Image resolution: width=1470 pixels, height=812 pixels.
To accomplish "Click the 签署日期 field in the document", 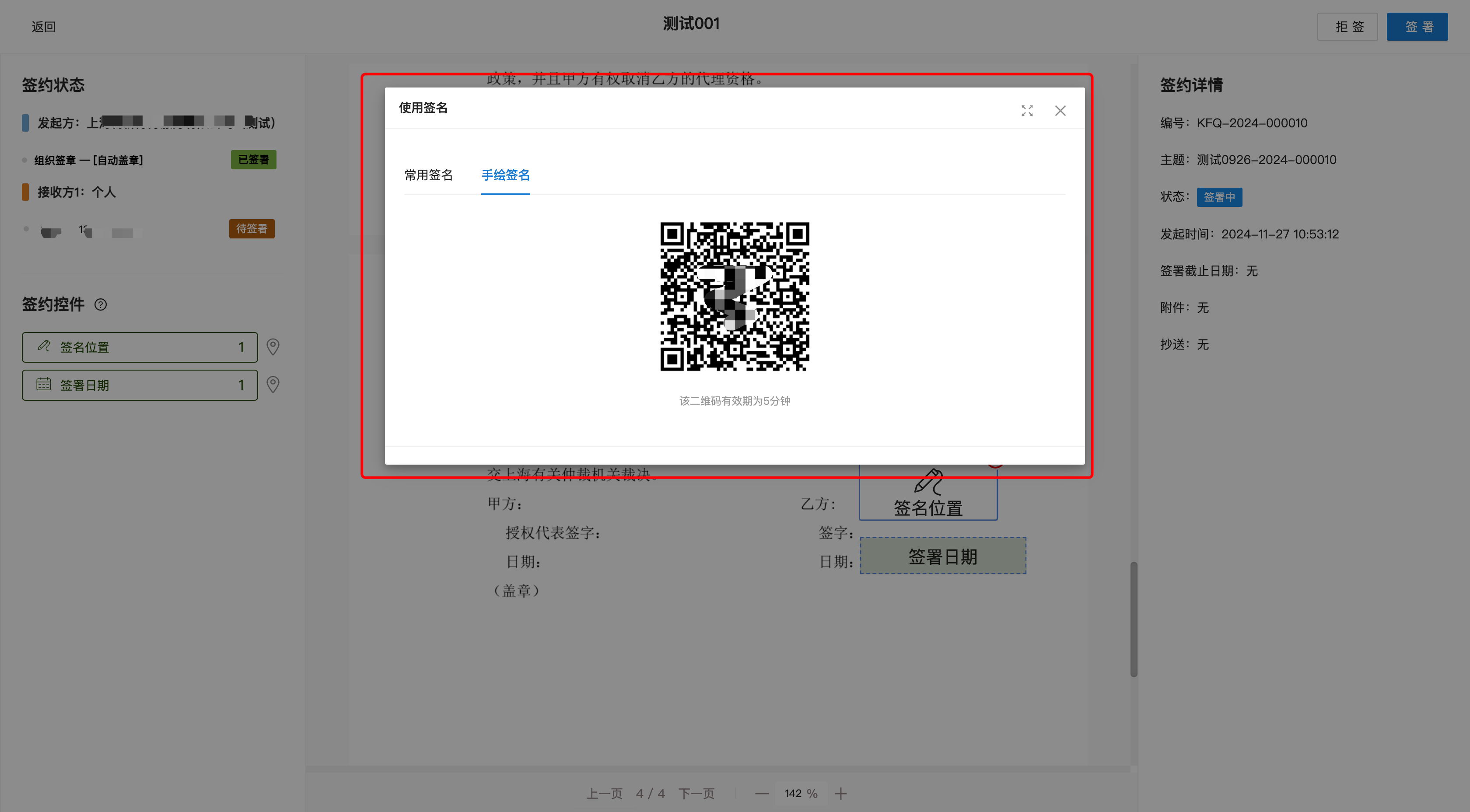I will coord(943,556).
